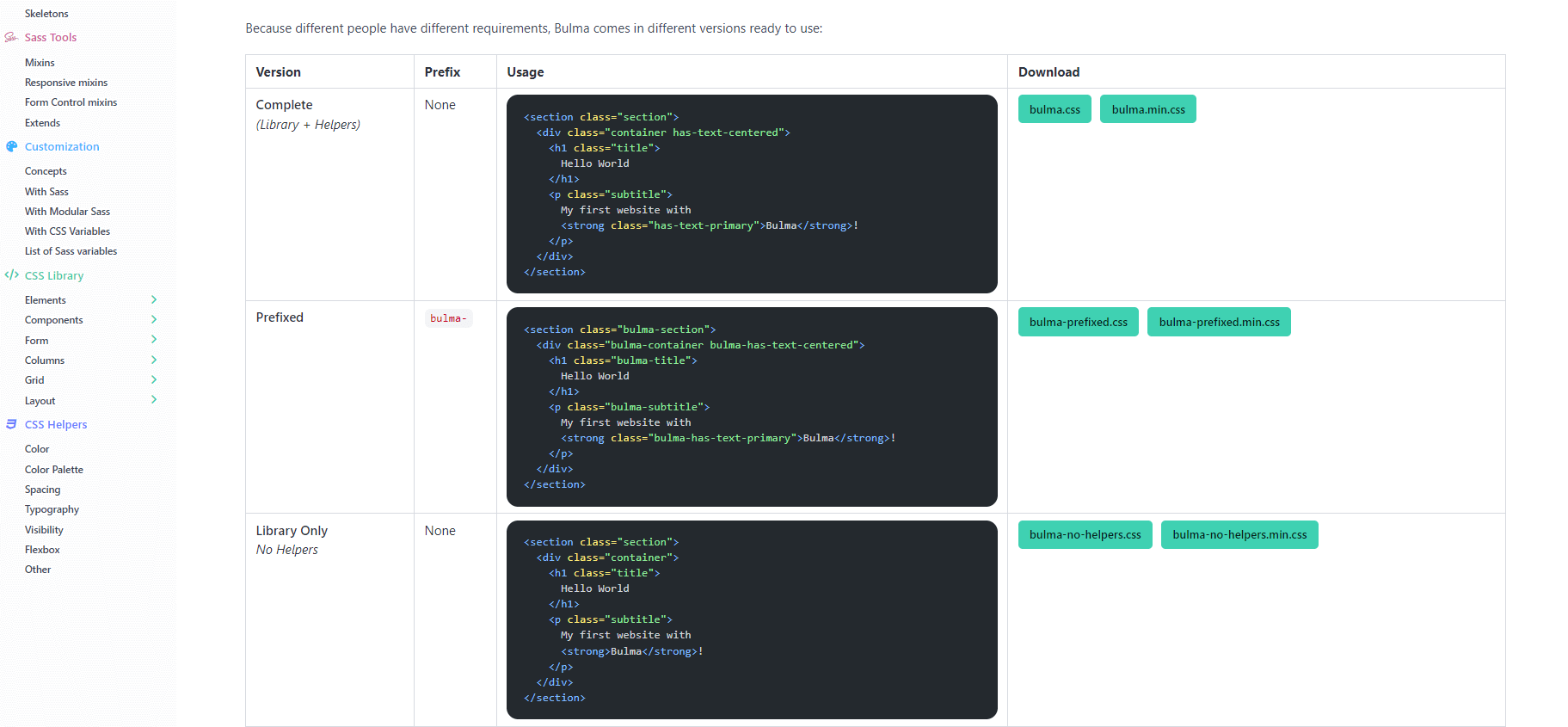The height and width of the screenshot is (727, 1568).
Task: Open the Flexbox helpers page
Action: (42, 550)
